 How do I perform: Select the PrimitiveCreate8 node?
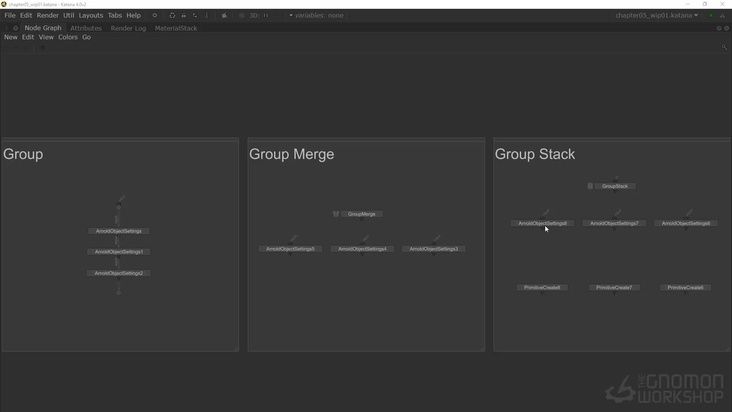[542, 288]
